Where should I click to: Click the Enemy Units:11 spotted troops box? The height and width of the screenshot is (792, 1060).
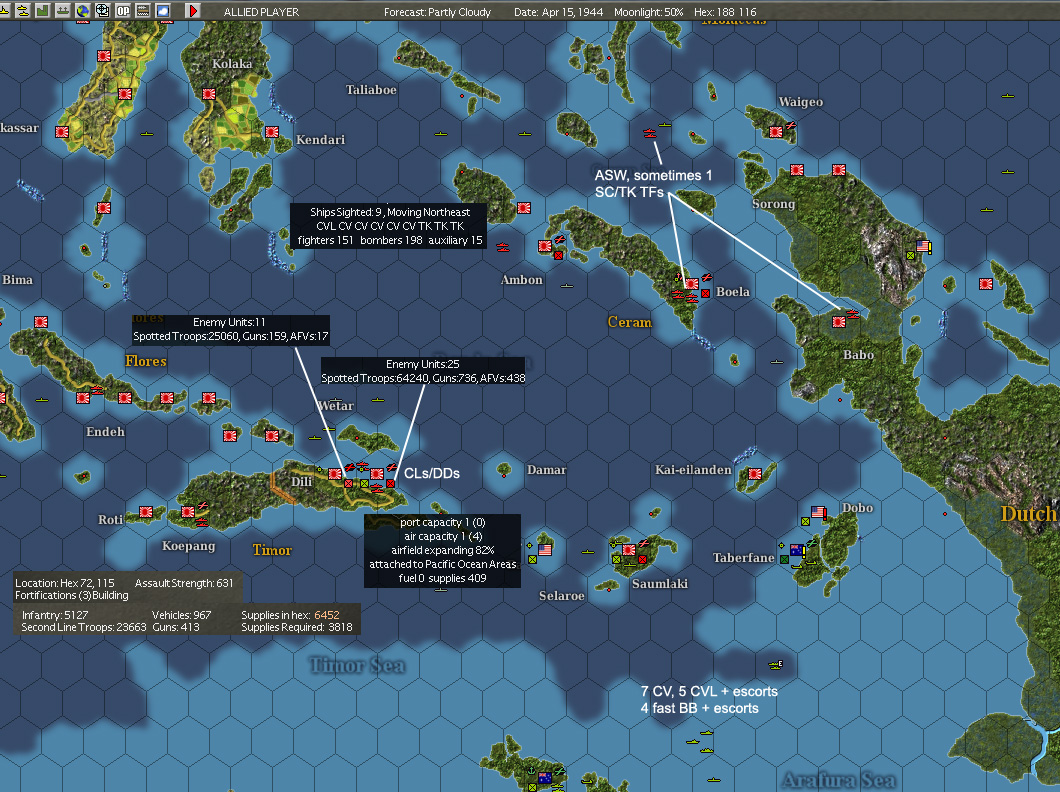click(x=231, y=329)
